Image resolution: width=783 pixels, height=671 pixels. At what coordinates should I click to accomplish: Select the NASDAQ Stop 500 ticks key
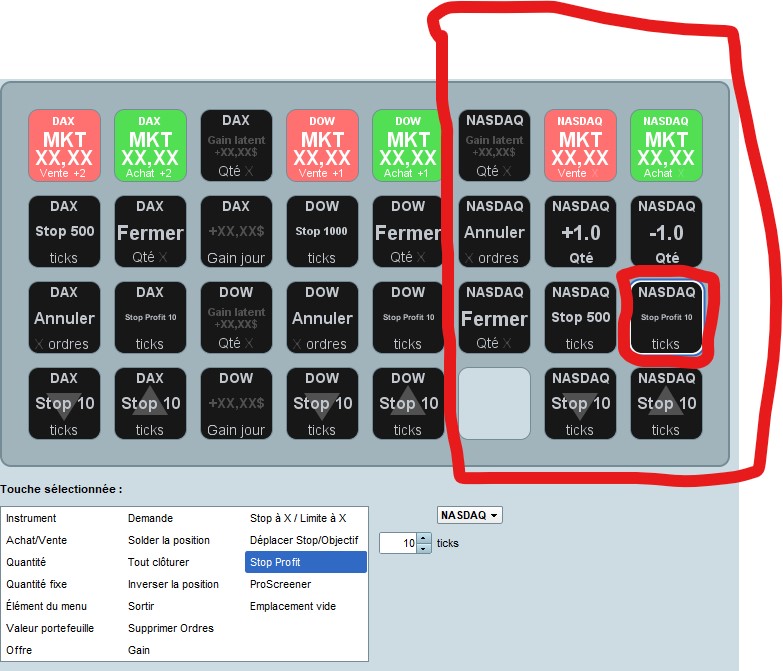tap(580, 318)
